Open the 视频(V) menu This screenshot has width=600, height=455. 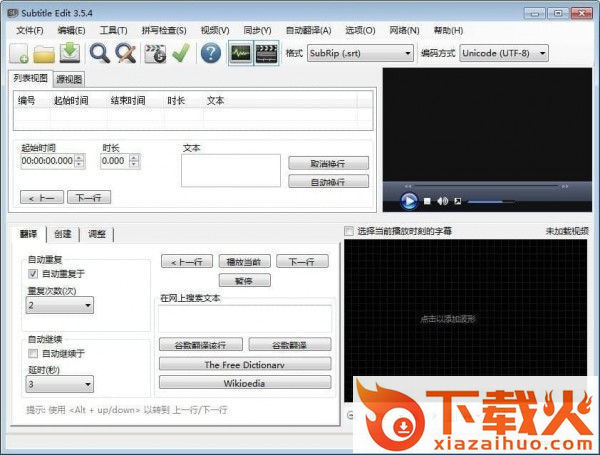215,31
